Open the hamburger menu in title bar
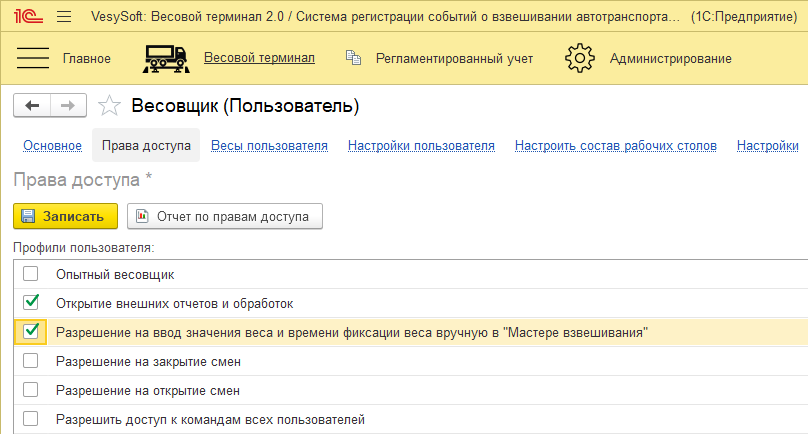Viewport: 808px width, 434px height. click(65, 17)
